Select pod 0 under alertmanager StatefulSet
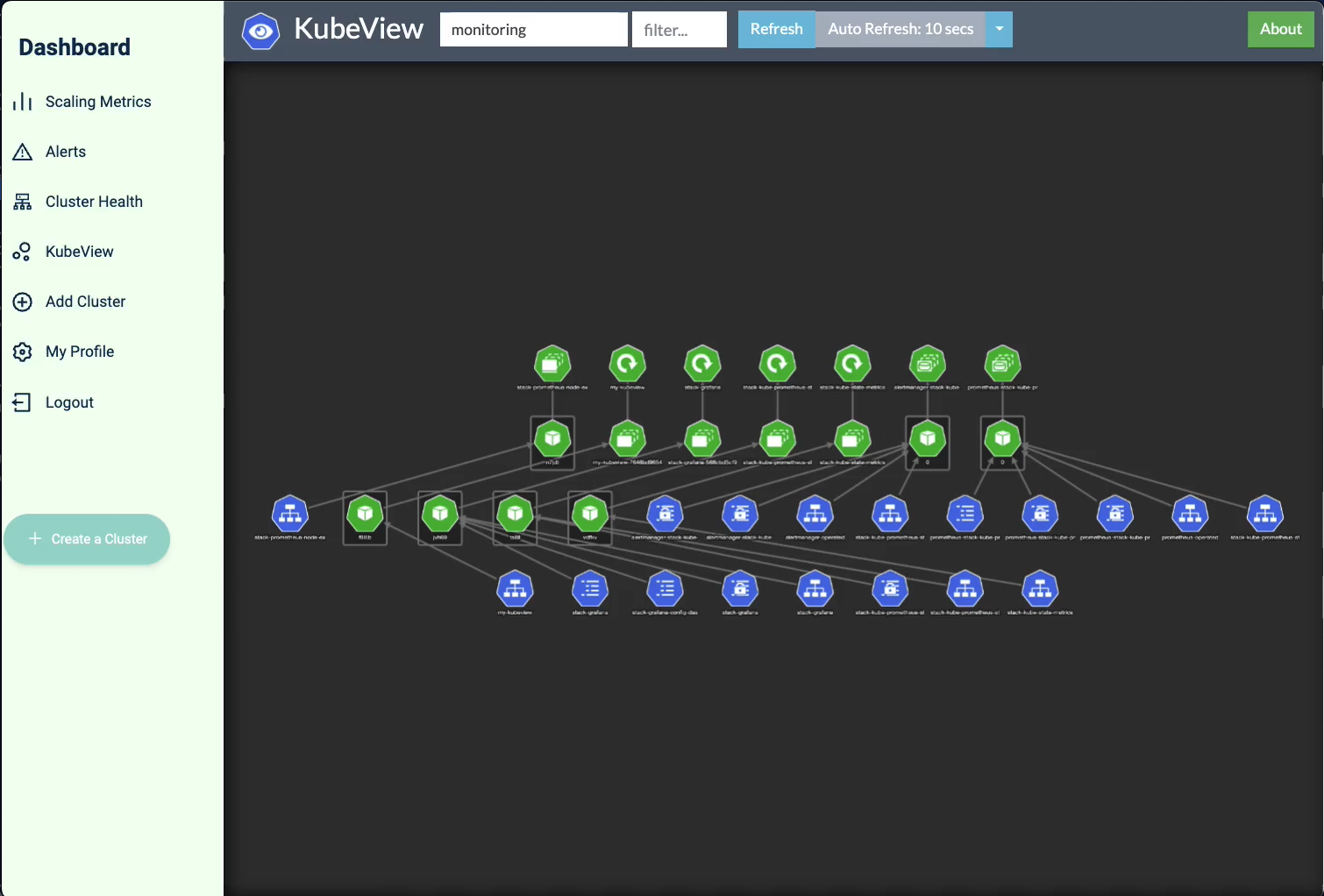The height and width of the screenshot is (896, 1324). (928, 438)
